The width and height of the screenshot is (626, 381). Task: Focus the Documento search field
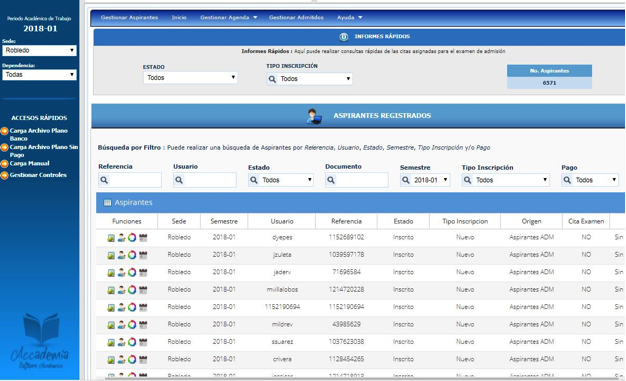pyautogui.click(x=357, y=180)
